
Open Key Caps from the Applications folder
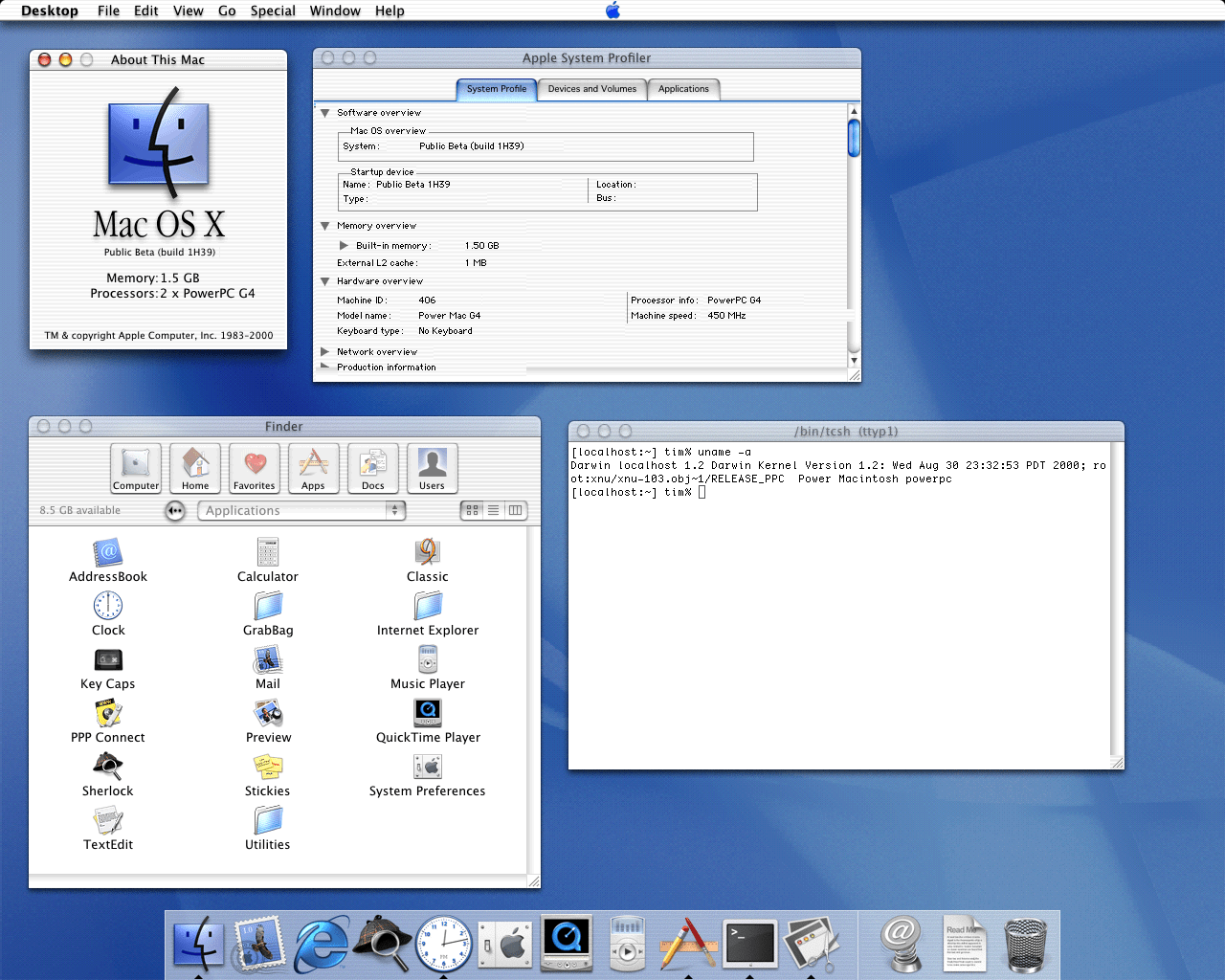pos(107,659)
